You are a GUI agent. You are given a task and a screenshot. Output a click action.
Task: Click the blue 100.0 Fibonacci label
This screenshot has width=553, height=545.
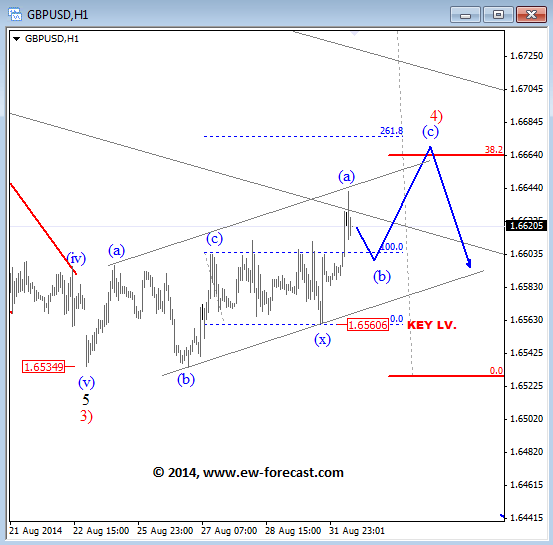[x=392, y=247]
